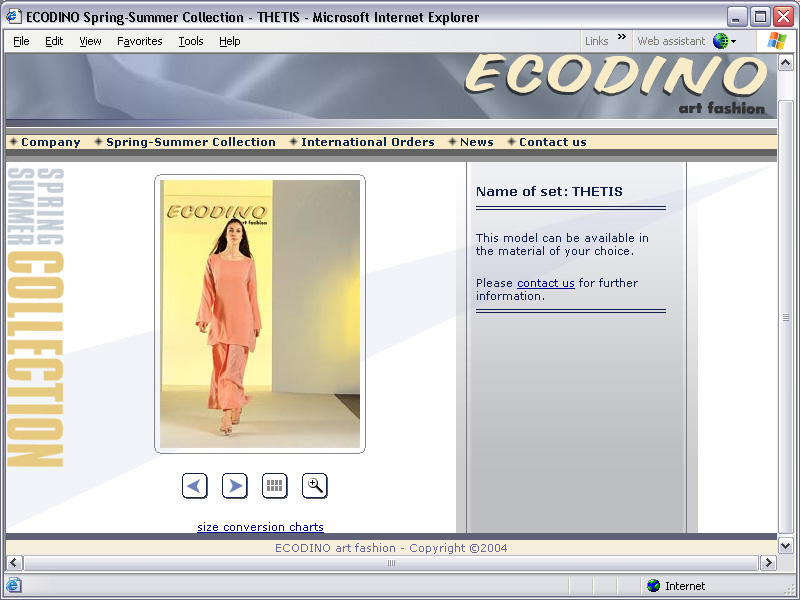Image resolution: width=800 pixels, height=600 pixels.
Task: Open the Help menu
Action: [x=230, y=41]
